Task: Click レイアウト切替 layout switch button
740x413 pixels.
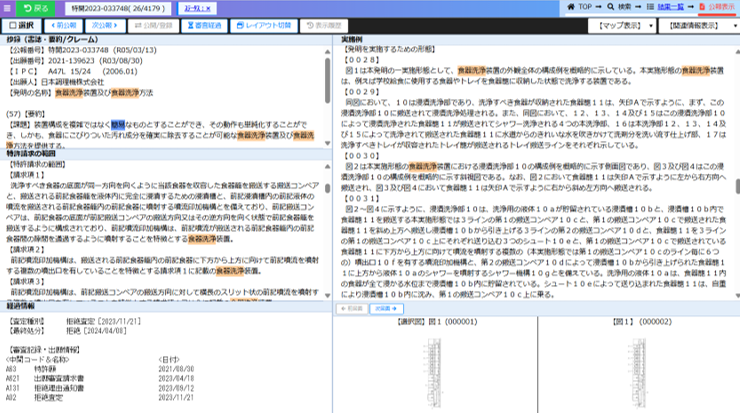Action: pyautogui.click(x=264, y=25)
